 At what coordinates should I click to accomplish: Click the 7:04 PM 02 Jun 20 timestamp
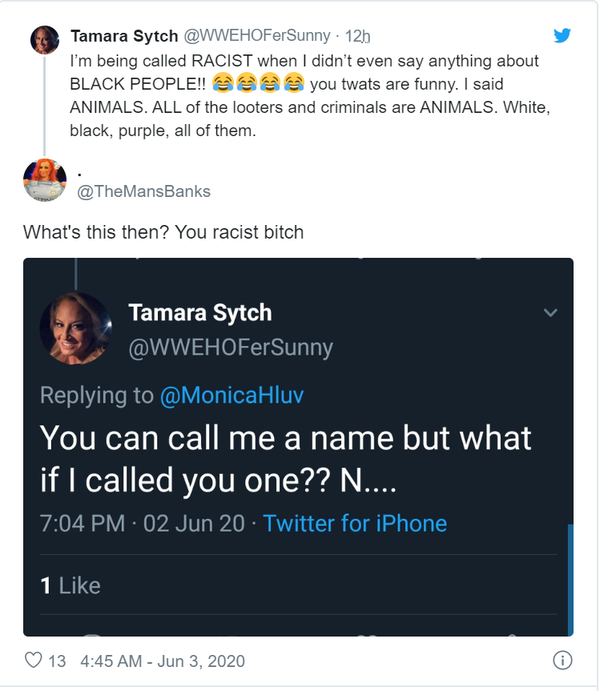(x=142, y=523)
